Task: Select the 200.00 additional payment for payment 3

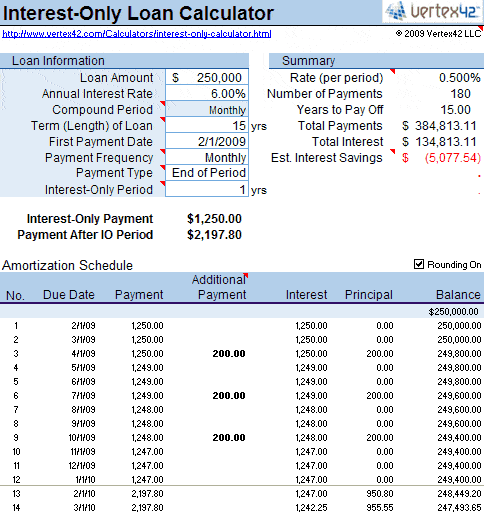Action: click(x=229, y=354)
